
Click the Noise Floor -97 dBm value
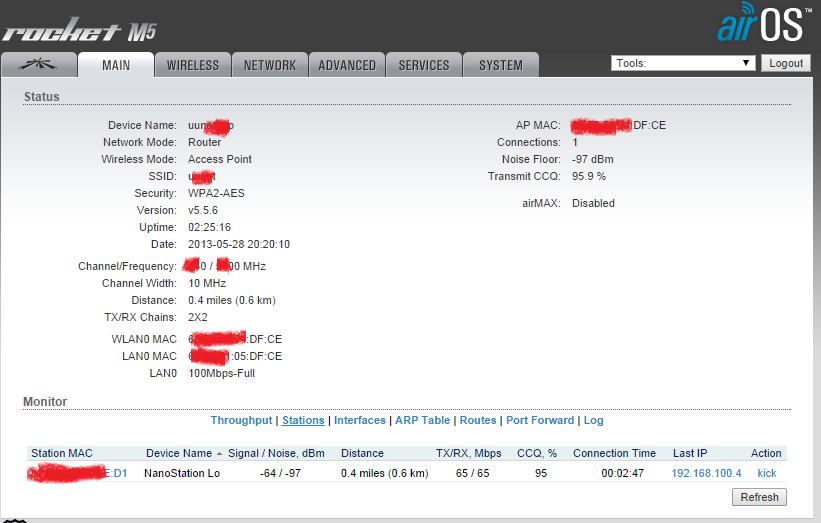click(x=593, y=159)
